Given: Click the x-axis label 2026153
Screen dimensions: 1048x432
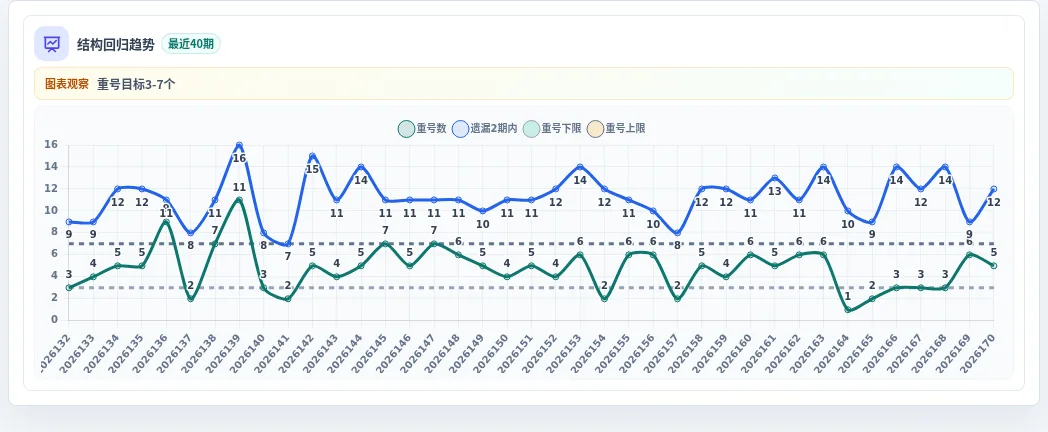Looking at the screenshot, I should (x=565, y=354).
